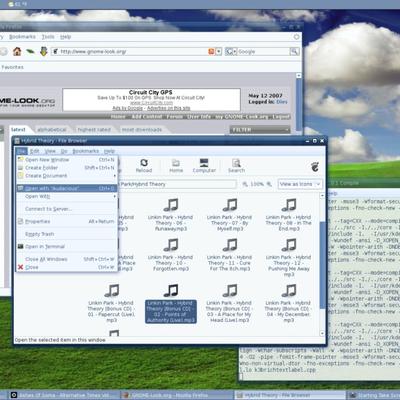This screenshot has width=400, height=400.
Task: Open the FILTER dropdown on GNOME-Look page
Action: click(260, 130)
